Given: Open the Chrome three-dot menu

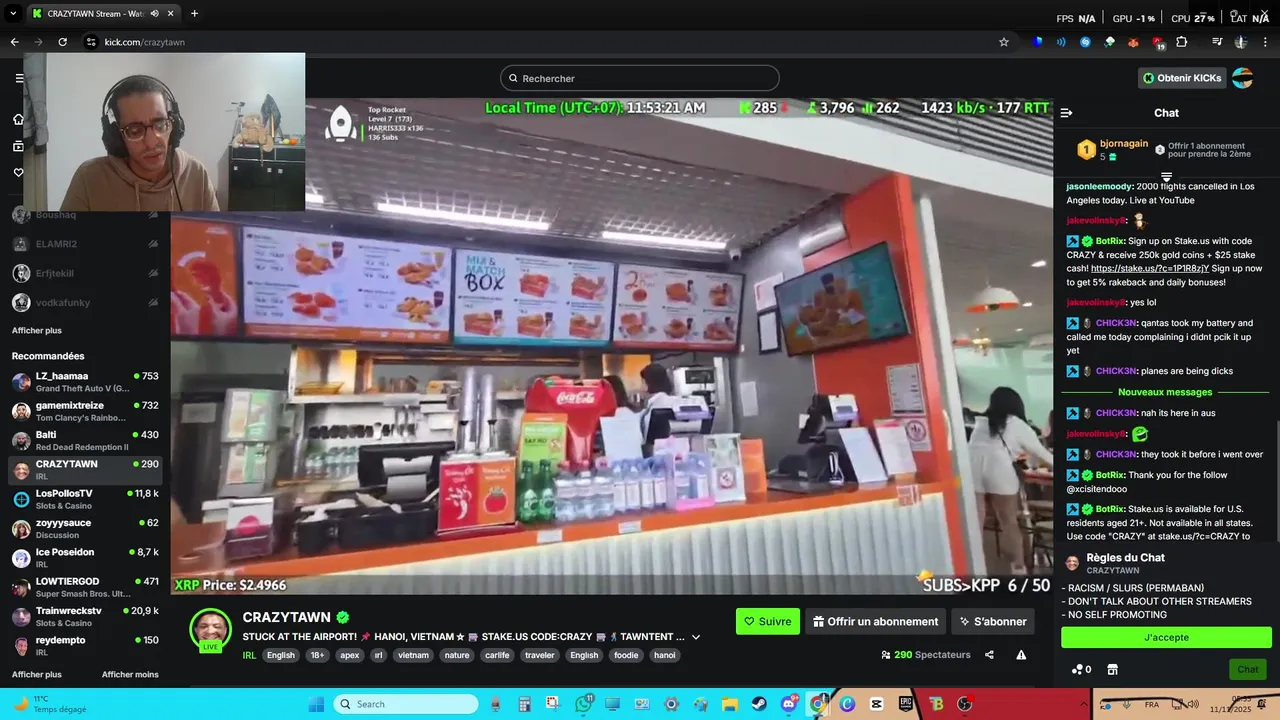Looking at the screenshot, I should click(x=1265, y=42).
